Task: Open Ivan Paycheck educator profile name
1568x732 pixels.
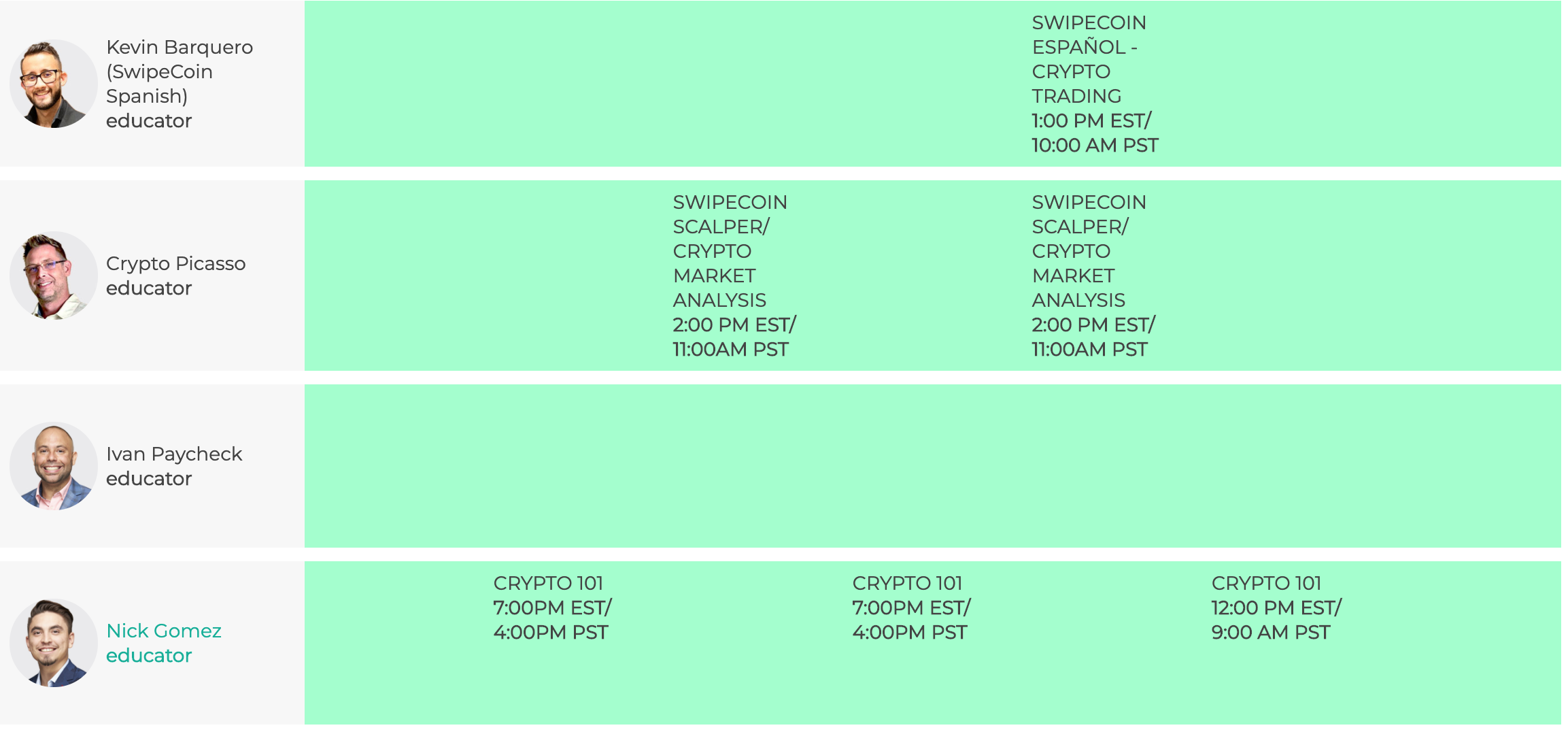Action: pos(174,466)
